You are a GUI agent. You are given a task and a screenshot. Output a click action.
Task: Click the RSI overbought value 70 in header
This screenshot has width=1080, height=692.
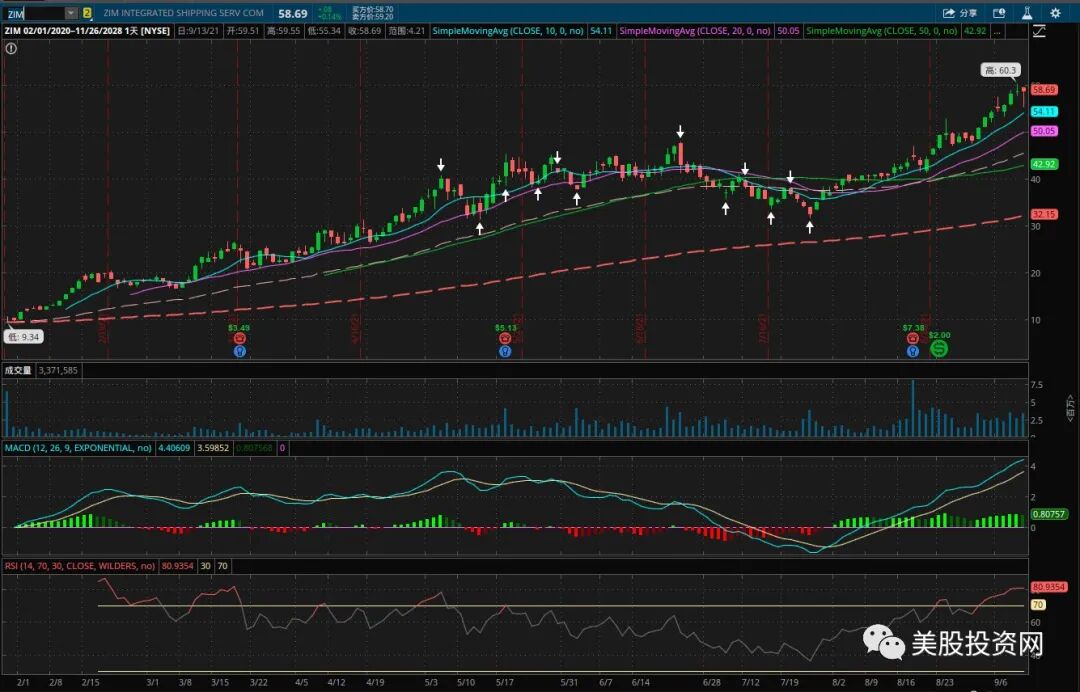(222, 566)
